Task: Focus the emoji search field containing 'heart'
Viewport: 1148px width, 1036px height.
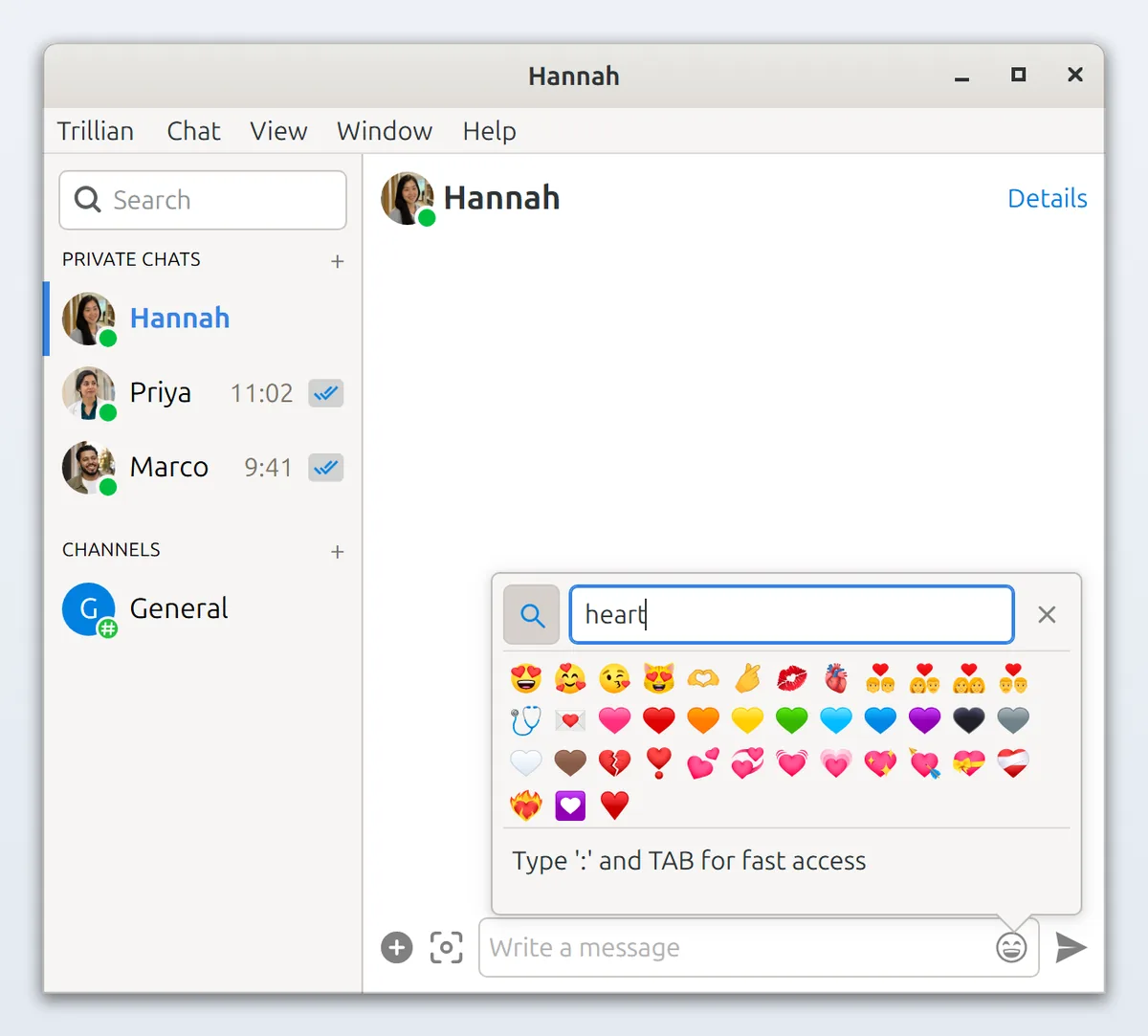Action: pyautogui.click(x=792, y=615)
